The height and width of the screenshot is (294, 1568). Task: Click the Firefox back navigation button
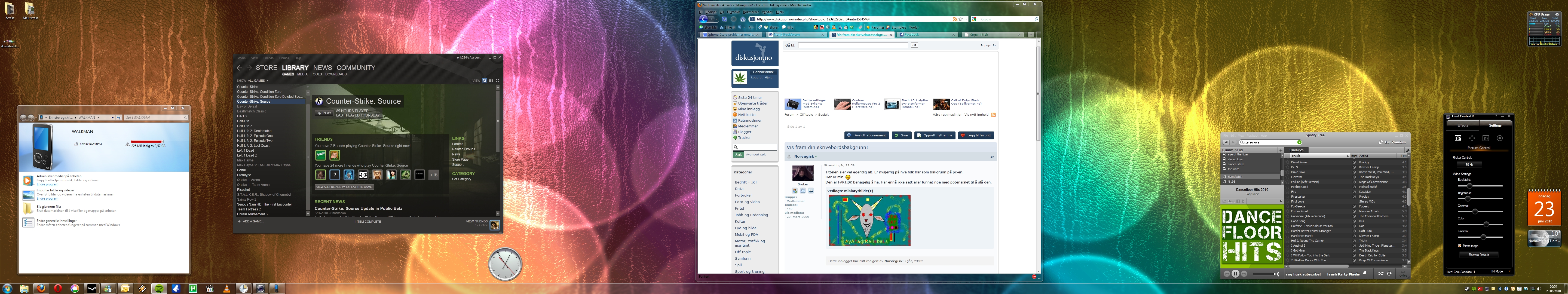[x=703, y=19]
